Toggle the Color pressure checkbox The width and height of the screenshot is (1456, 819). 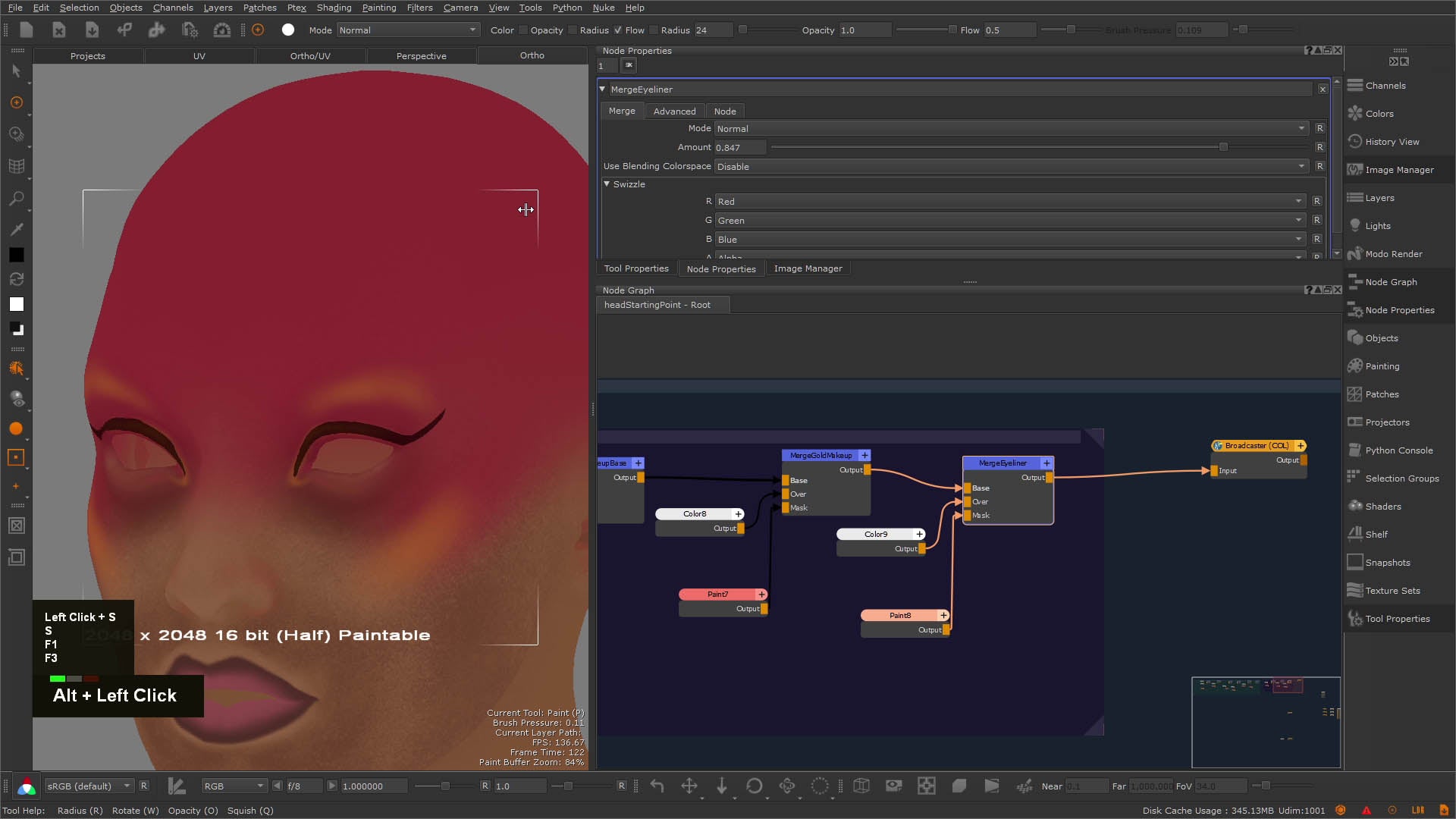coord(522,30)
